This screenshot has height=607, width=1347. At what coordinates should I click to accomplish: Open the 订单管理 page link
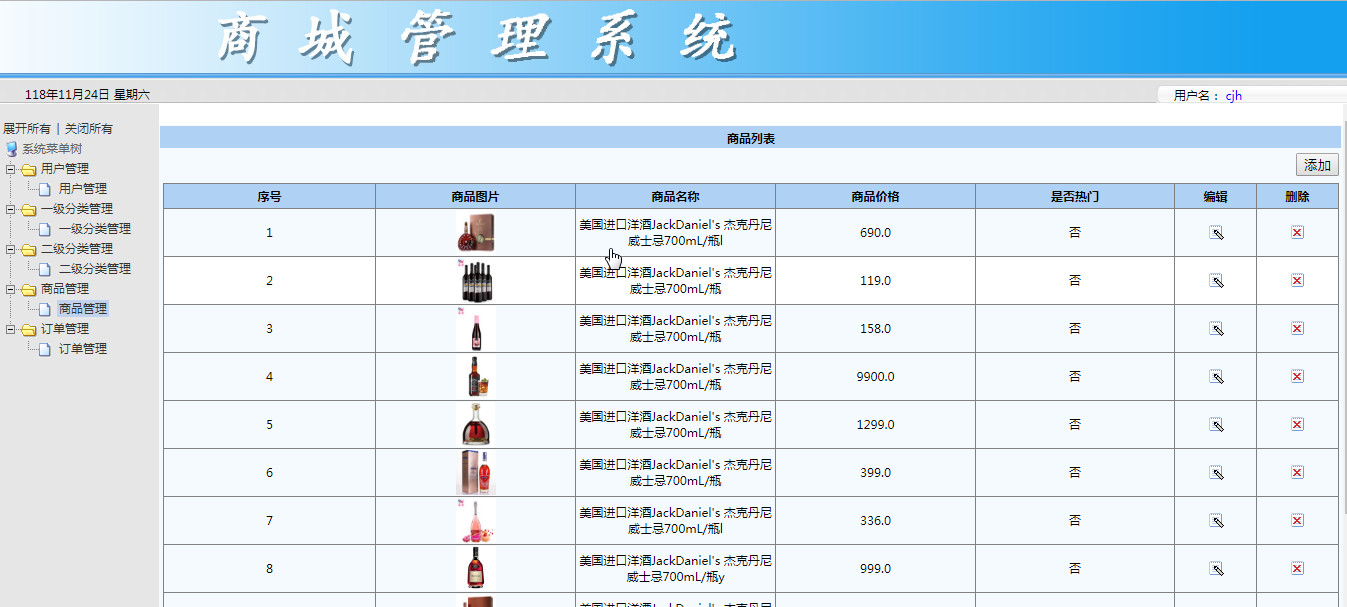83,349
